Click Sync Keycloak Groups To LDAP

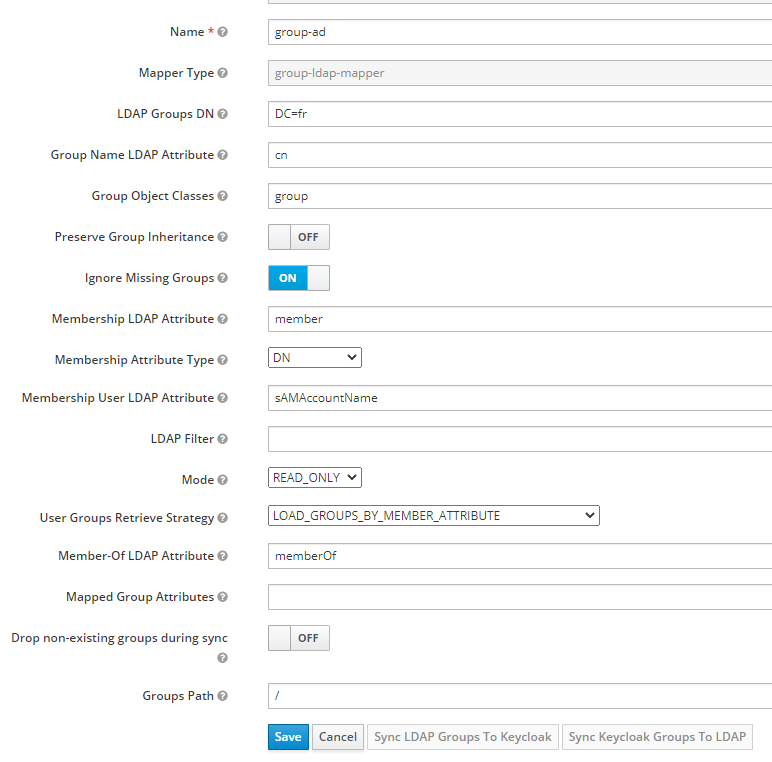pos(657,737)
